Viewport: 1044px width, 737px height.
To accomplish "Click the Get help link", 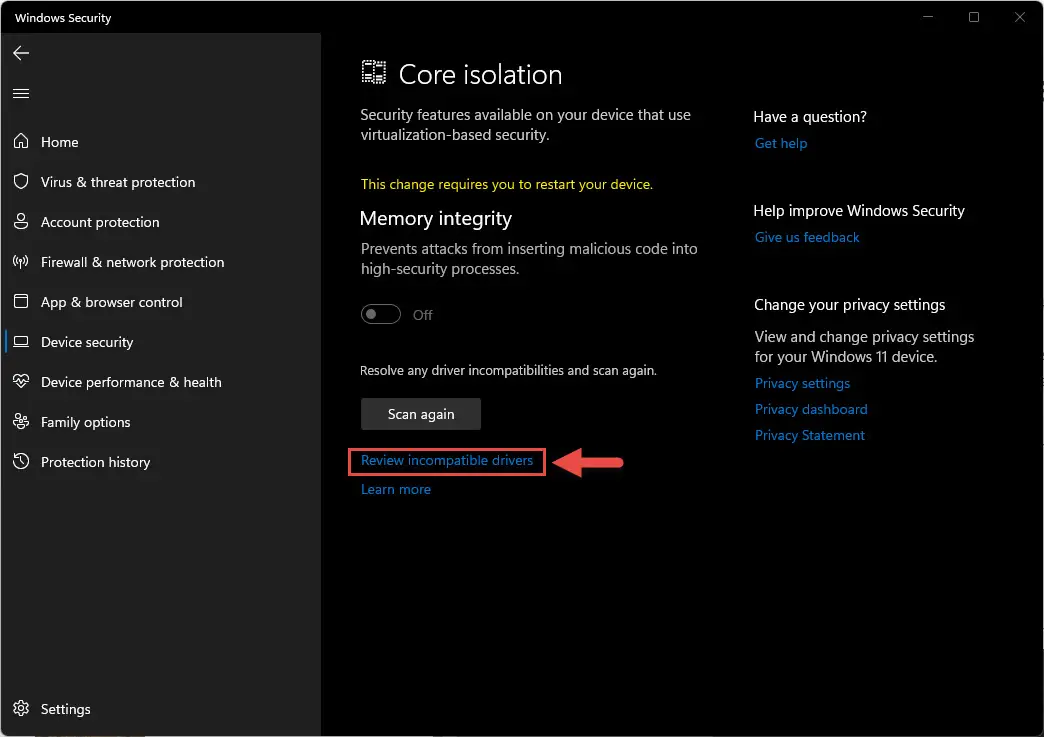I will click(x=780, y=143).
